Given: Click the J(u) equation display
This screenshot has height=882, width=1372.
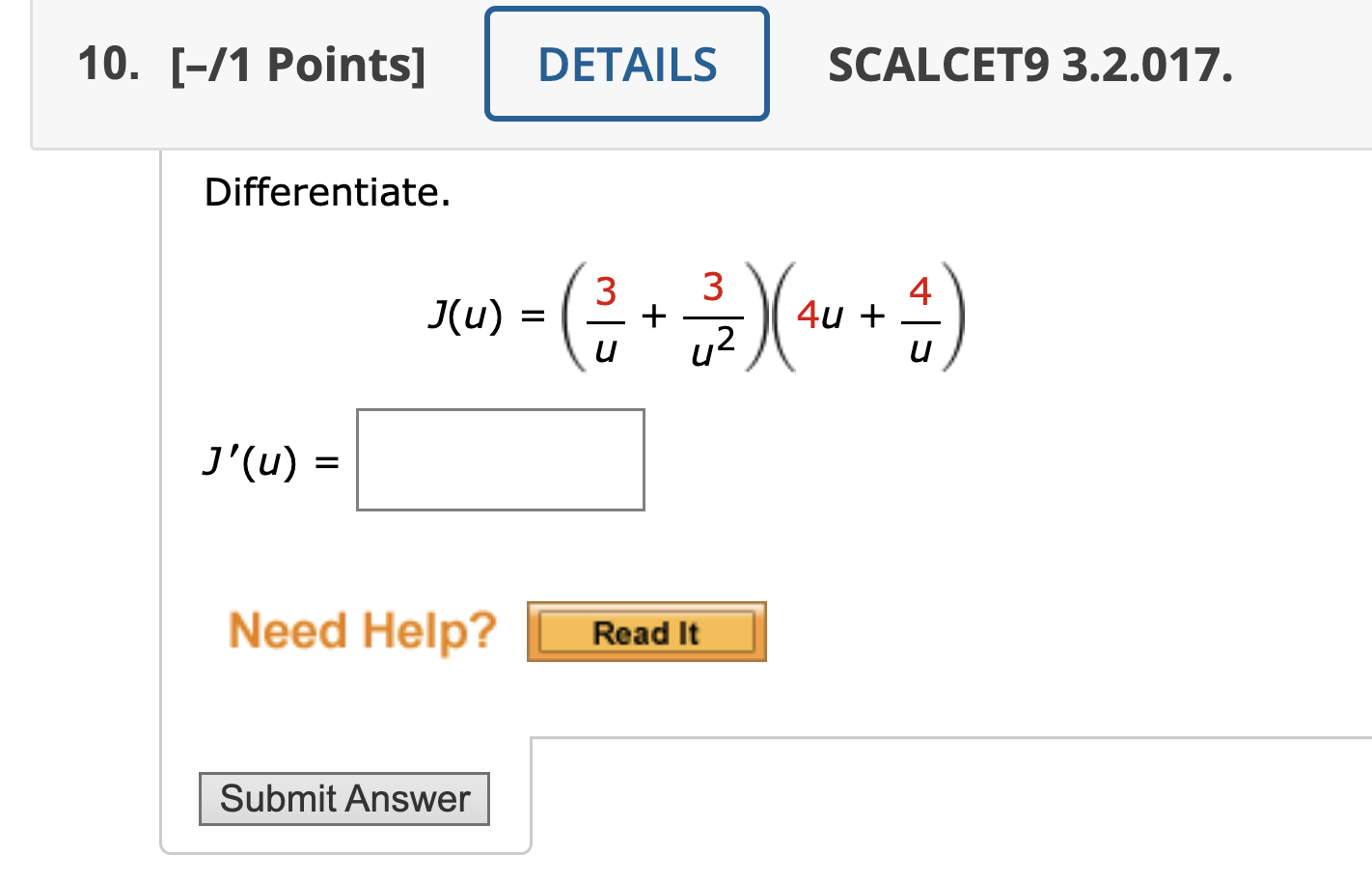Looking at the screenshot, I should coord(695,317).
